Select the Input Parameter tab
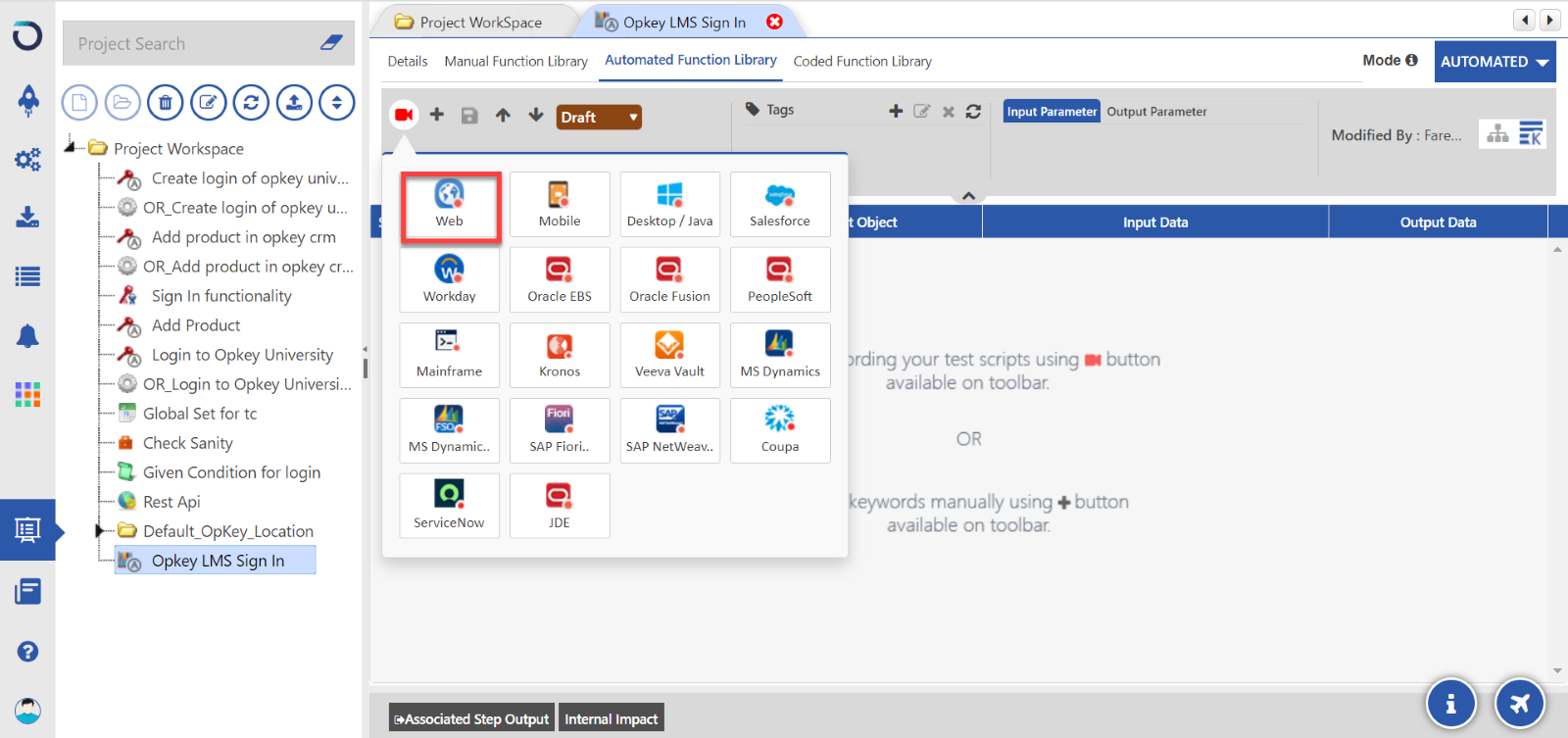 (1052, 112)
